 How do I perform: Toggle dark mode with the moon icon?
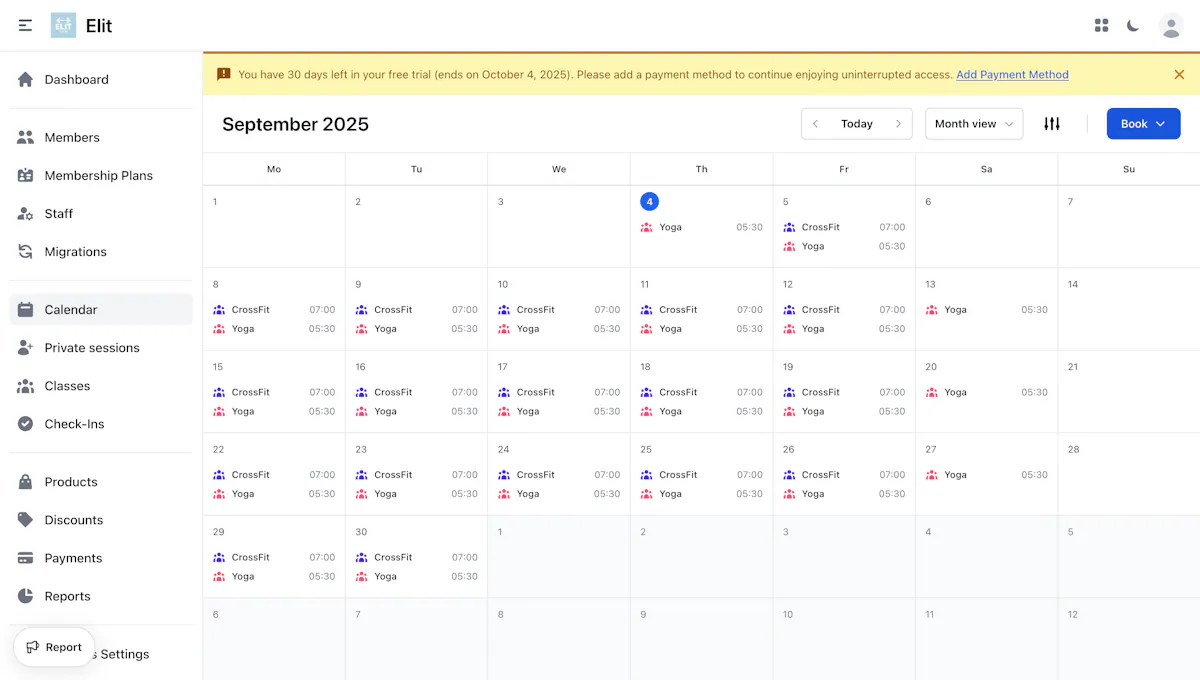point(1133,26)
